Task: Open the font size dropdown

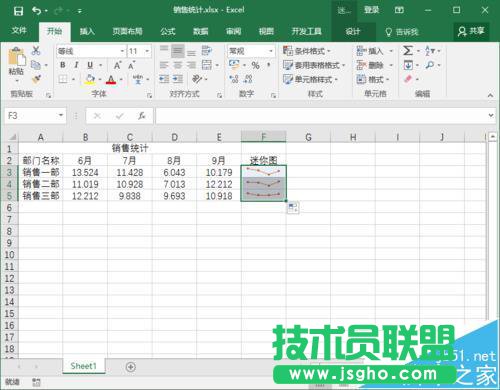Action: (147, 51)
